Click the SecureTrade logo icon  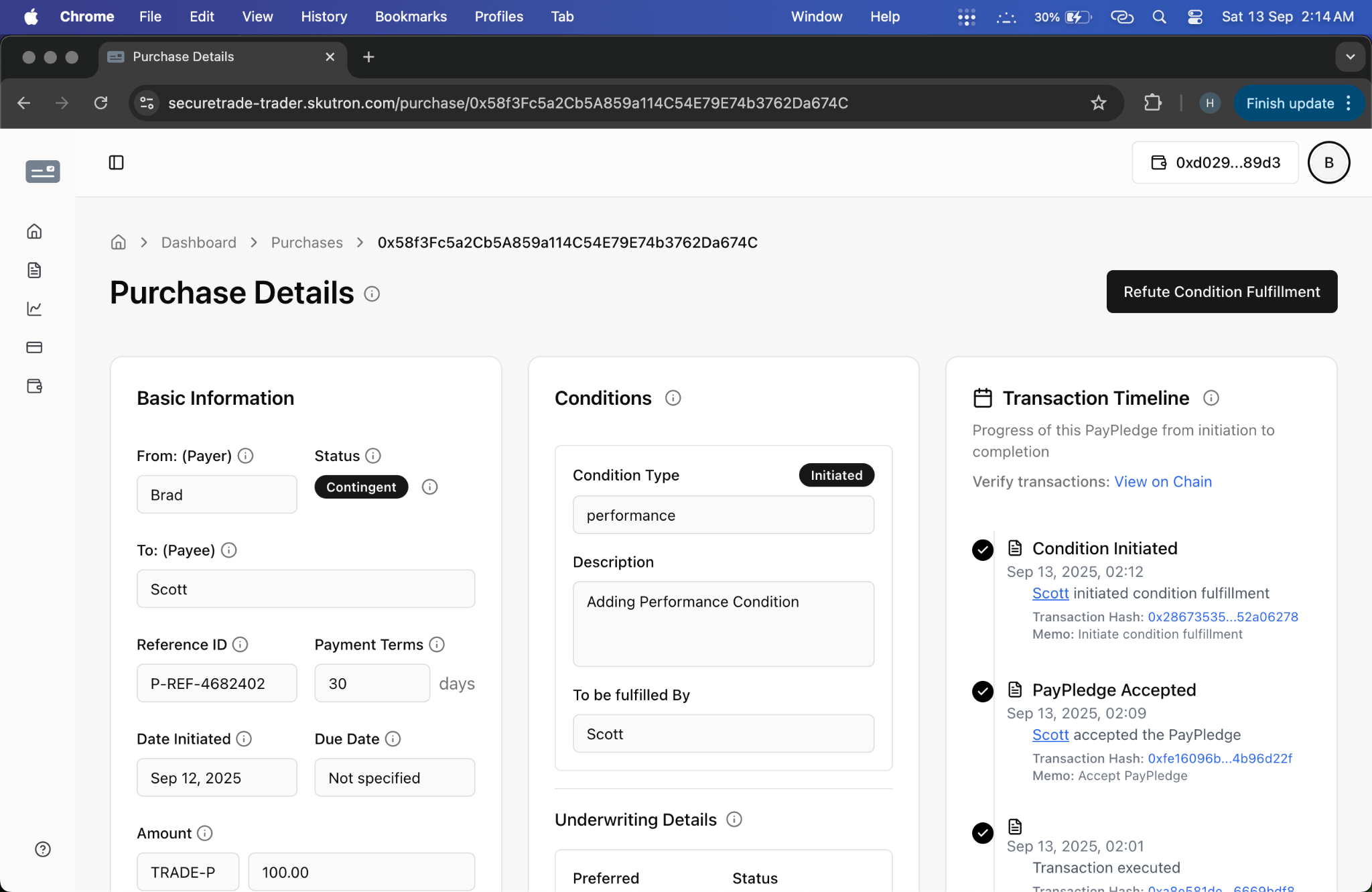click(43, 172)
